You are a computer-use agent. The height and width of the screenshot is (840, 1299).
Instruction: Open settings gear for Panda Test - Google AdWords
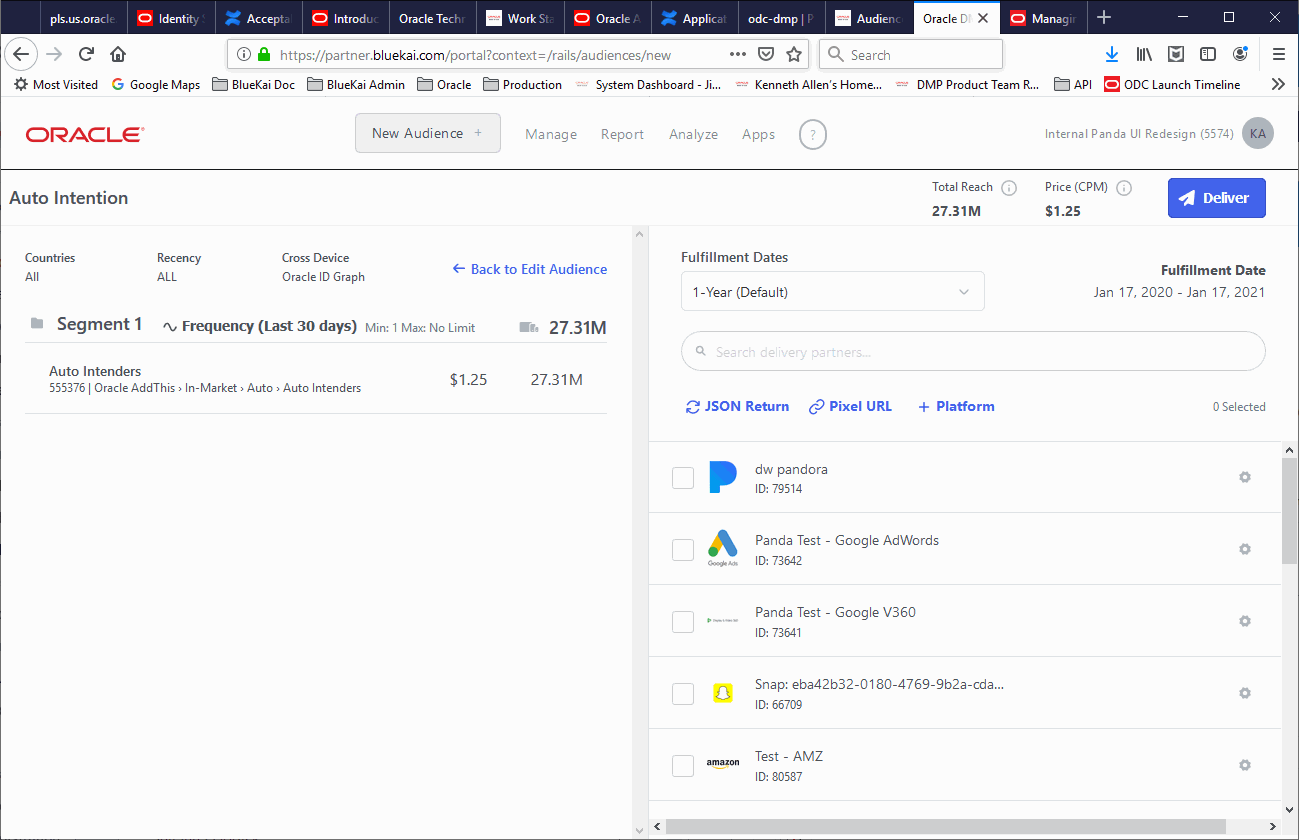click(x=1245, y=549)
